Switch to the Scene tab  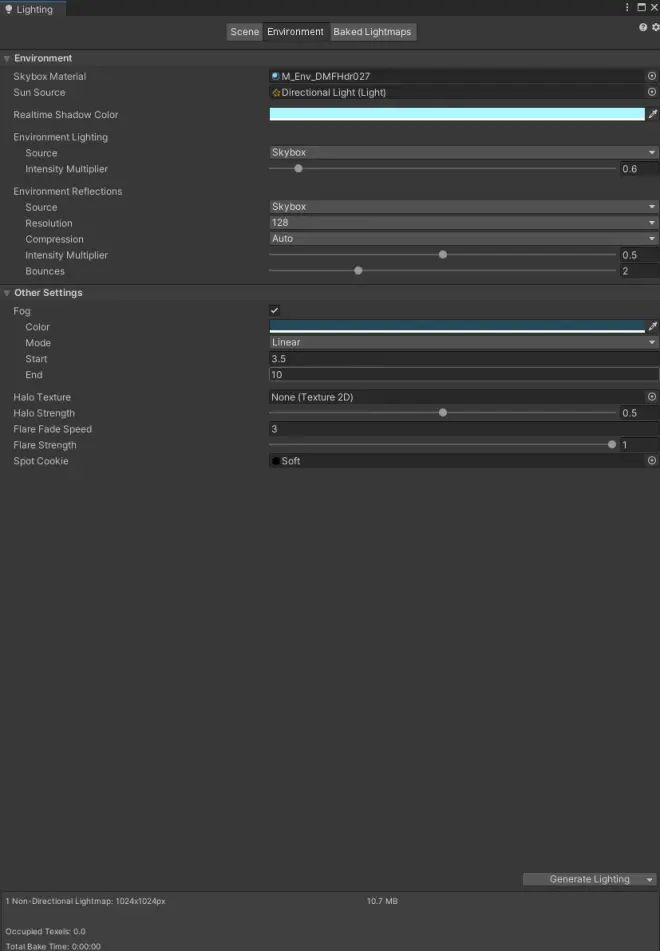coord(244,32)
